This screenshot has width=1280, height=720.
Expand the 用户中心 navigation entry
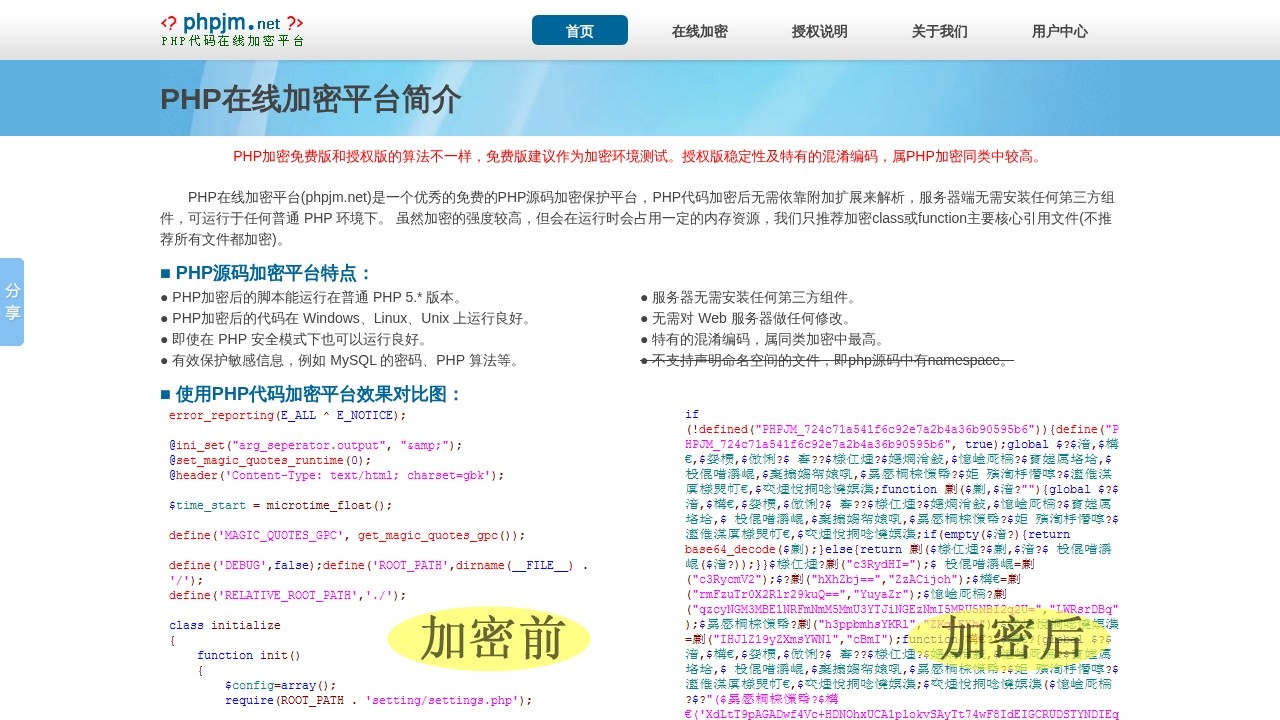(x=1059, y=31)
